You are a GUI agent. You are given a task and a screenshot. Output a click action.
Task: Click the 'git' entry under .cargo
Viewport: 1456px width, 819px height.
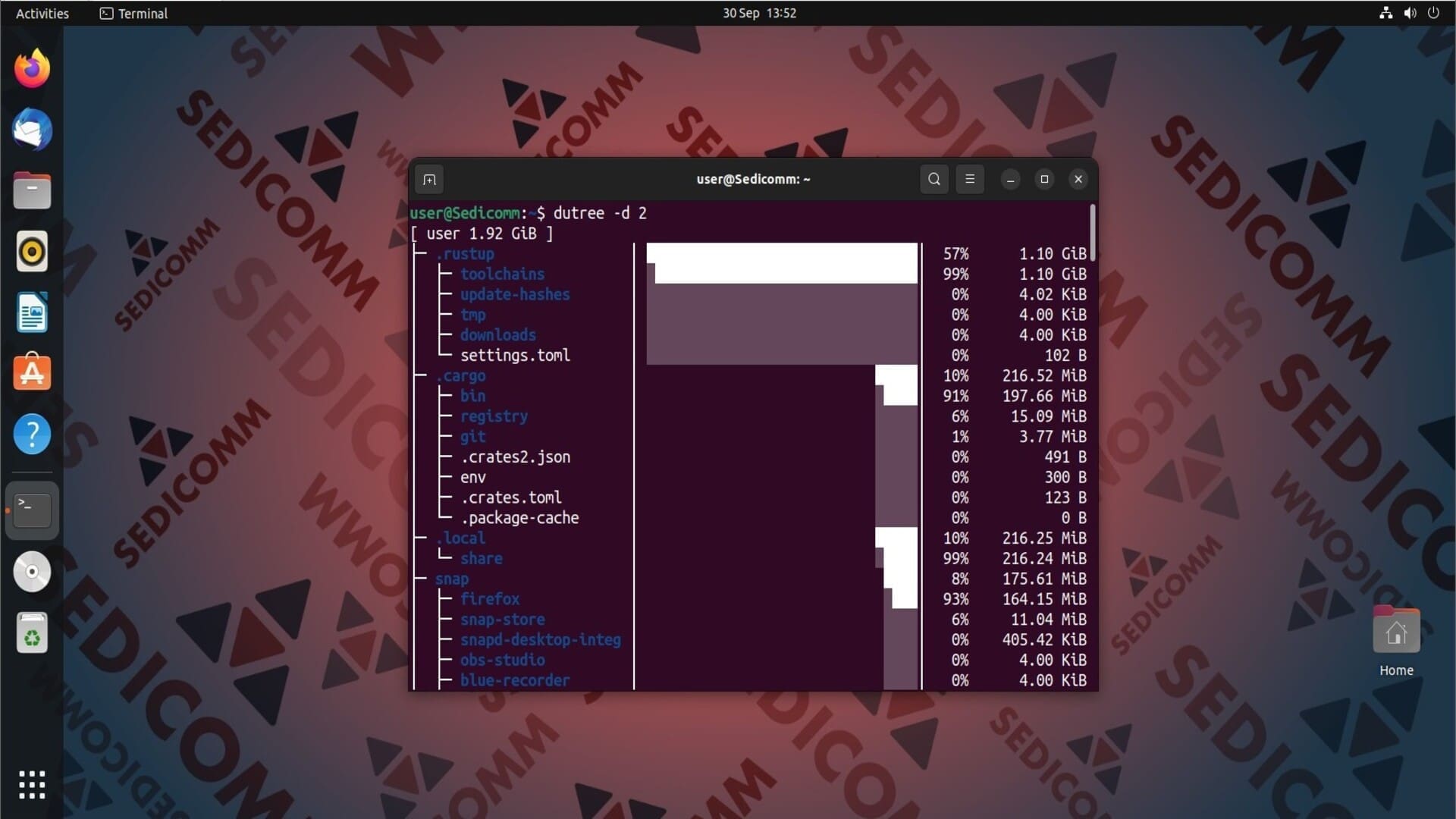[x=472, y=437]
